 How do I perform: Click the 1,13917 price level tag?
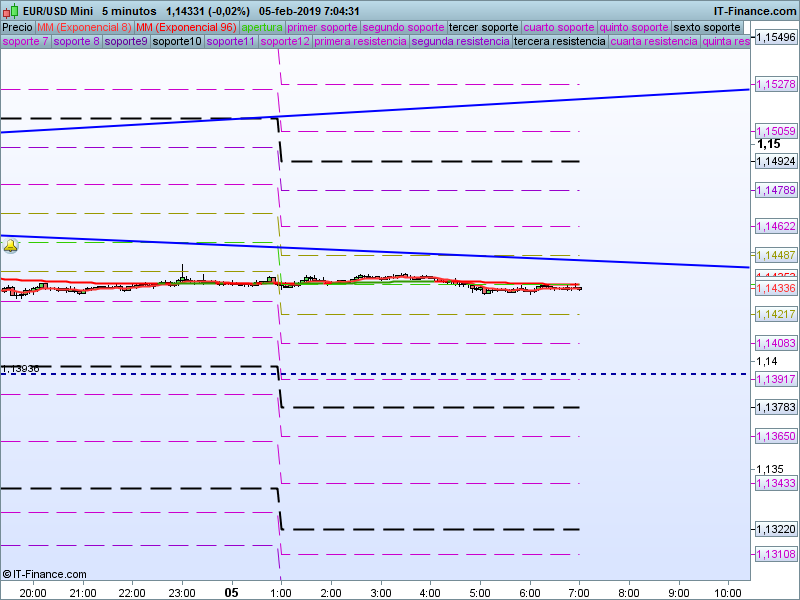(x=775, y=380)
